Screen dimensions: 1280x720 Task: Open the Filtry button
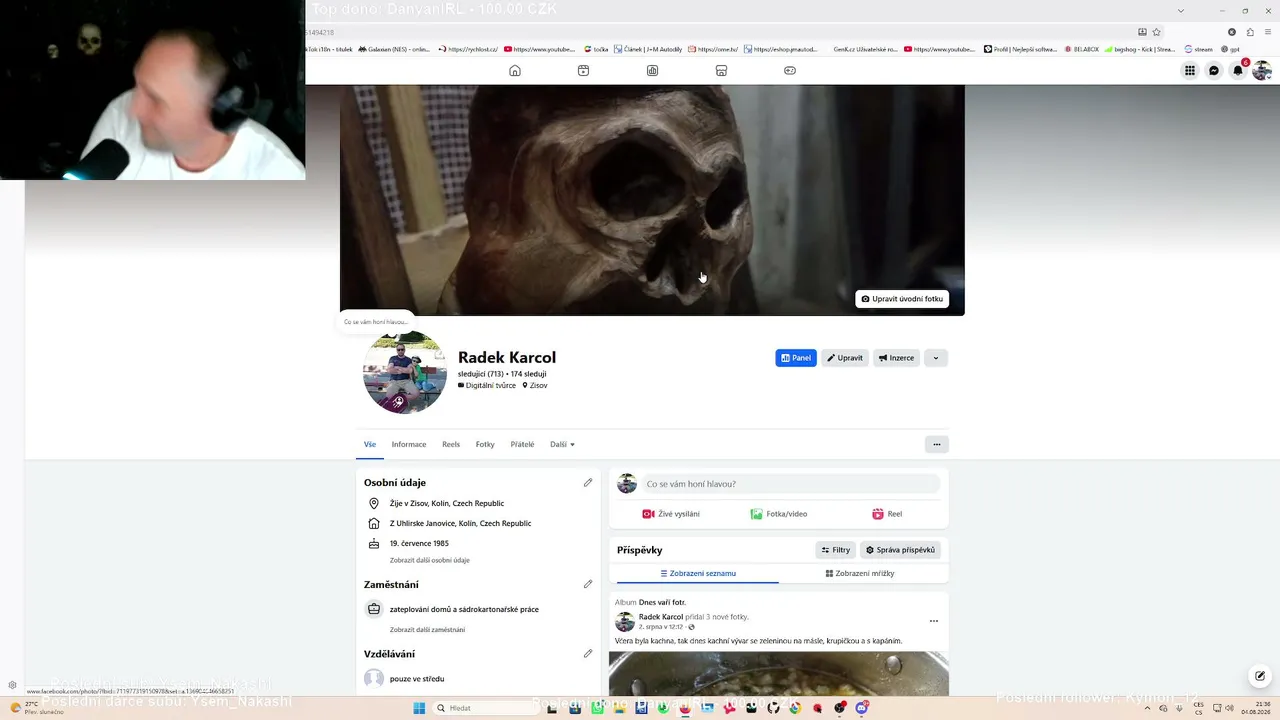835,550
